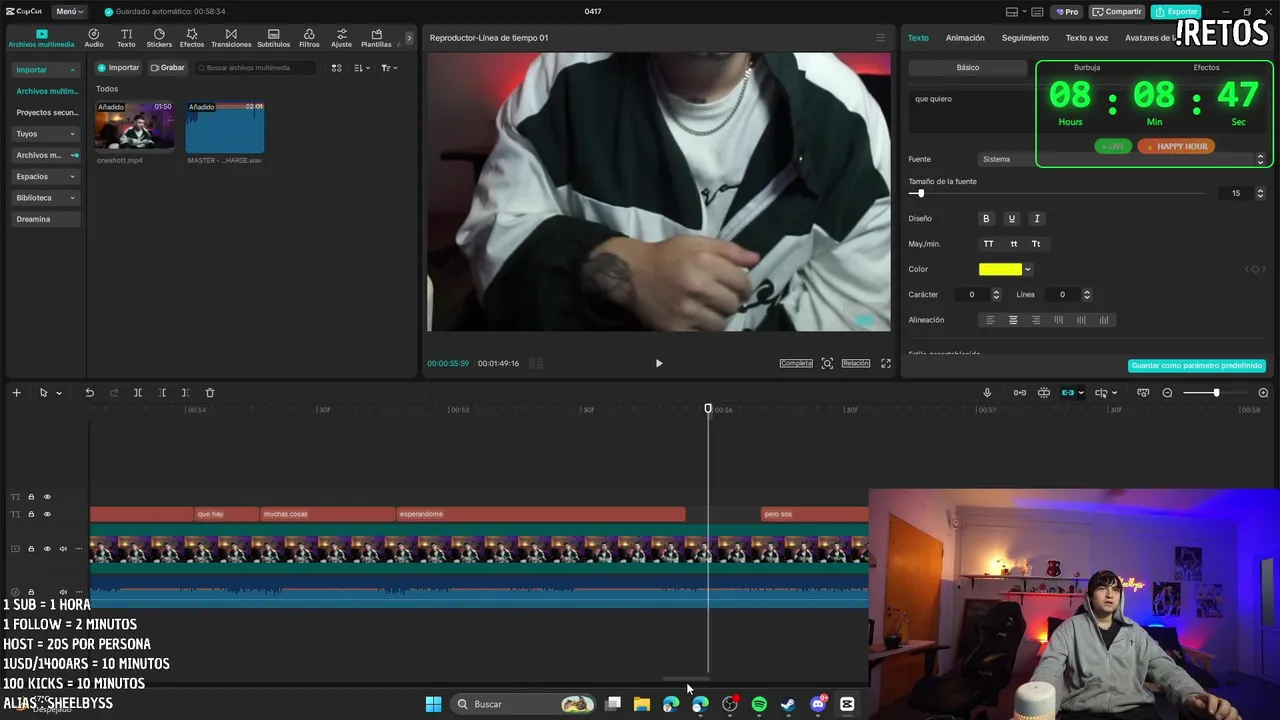The height and width of the screenshot is (720, 1280).
Task: Align text to center
Action: [1013, 320]
